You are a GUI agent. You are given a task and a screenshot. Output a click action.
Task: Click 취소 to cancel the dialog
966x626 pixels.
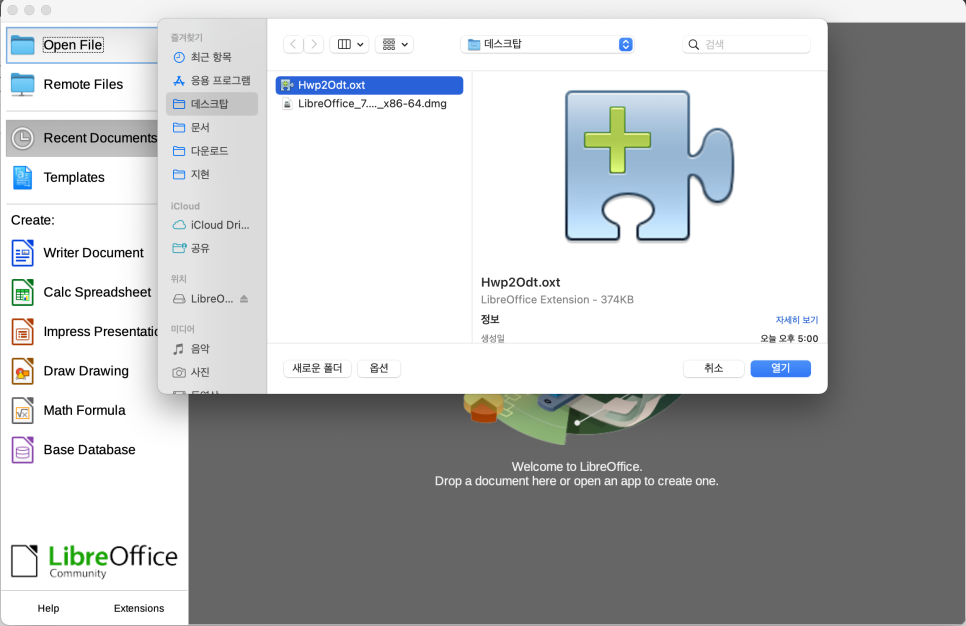pyautogui.click(x=713, y=368)
